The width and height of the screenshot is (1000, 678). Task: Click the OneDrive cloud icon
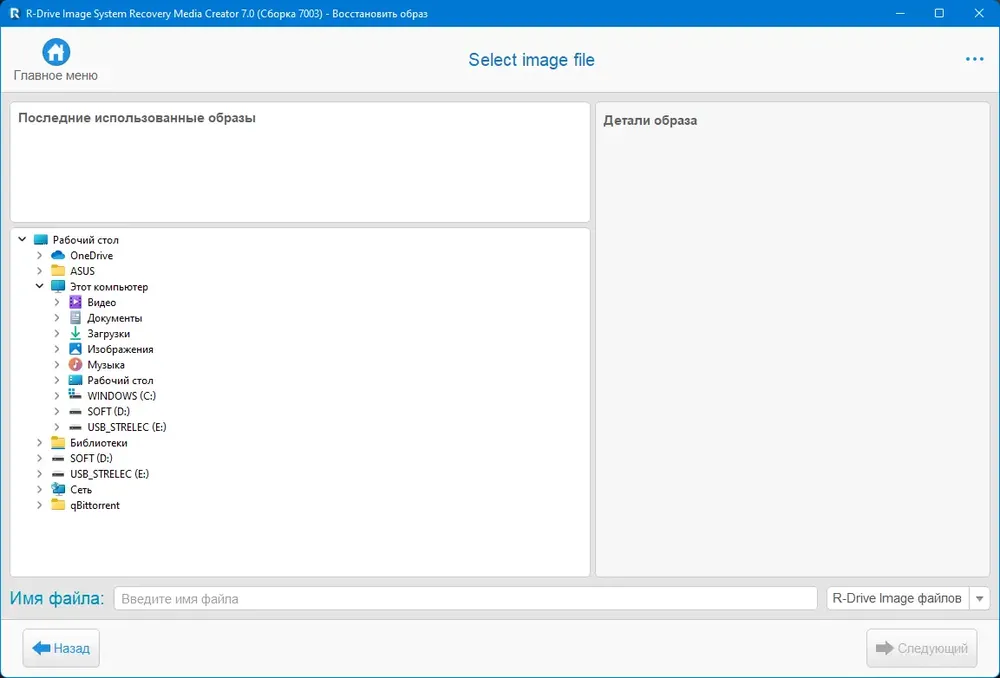pyautogui.click(x=58, y=255)
